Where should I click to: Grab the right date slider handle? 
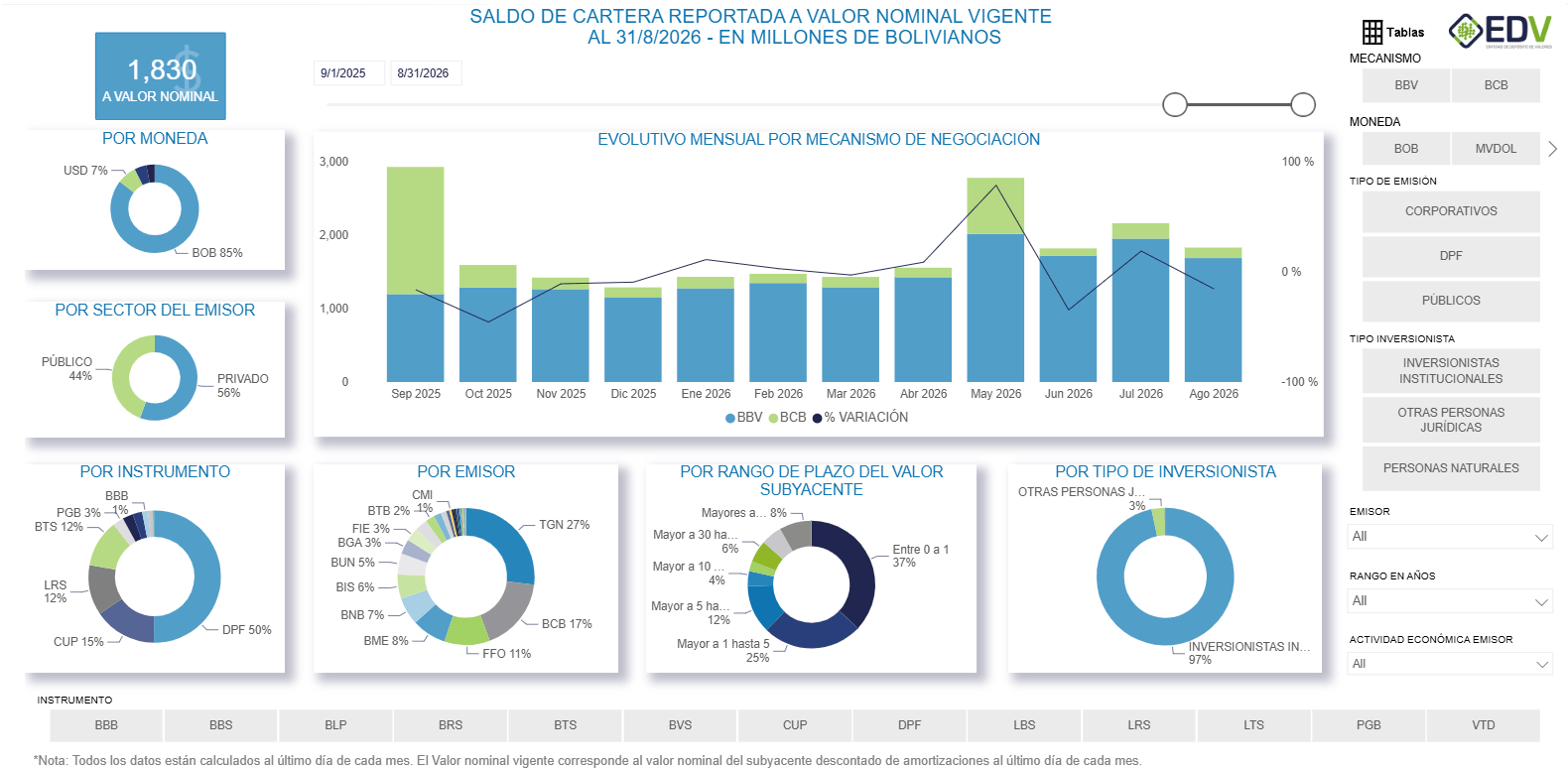tap(1303, 104)
